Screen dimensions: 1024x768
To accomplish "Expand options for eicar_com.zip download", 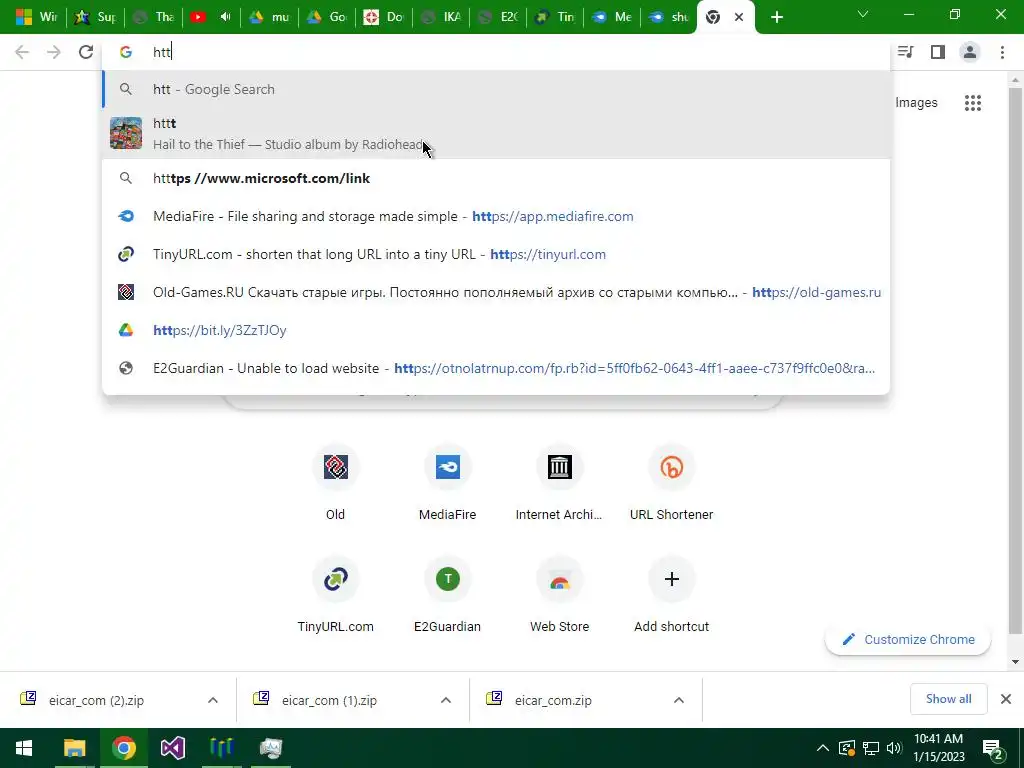I will [x=679, y=700].
